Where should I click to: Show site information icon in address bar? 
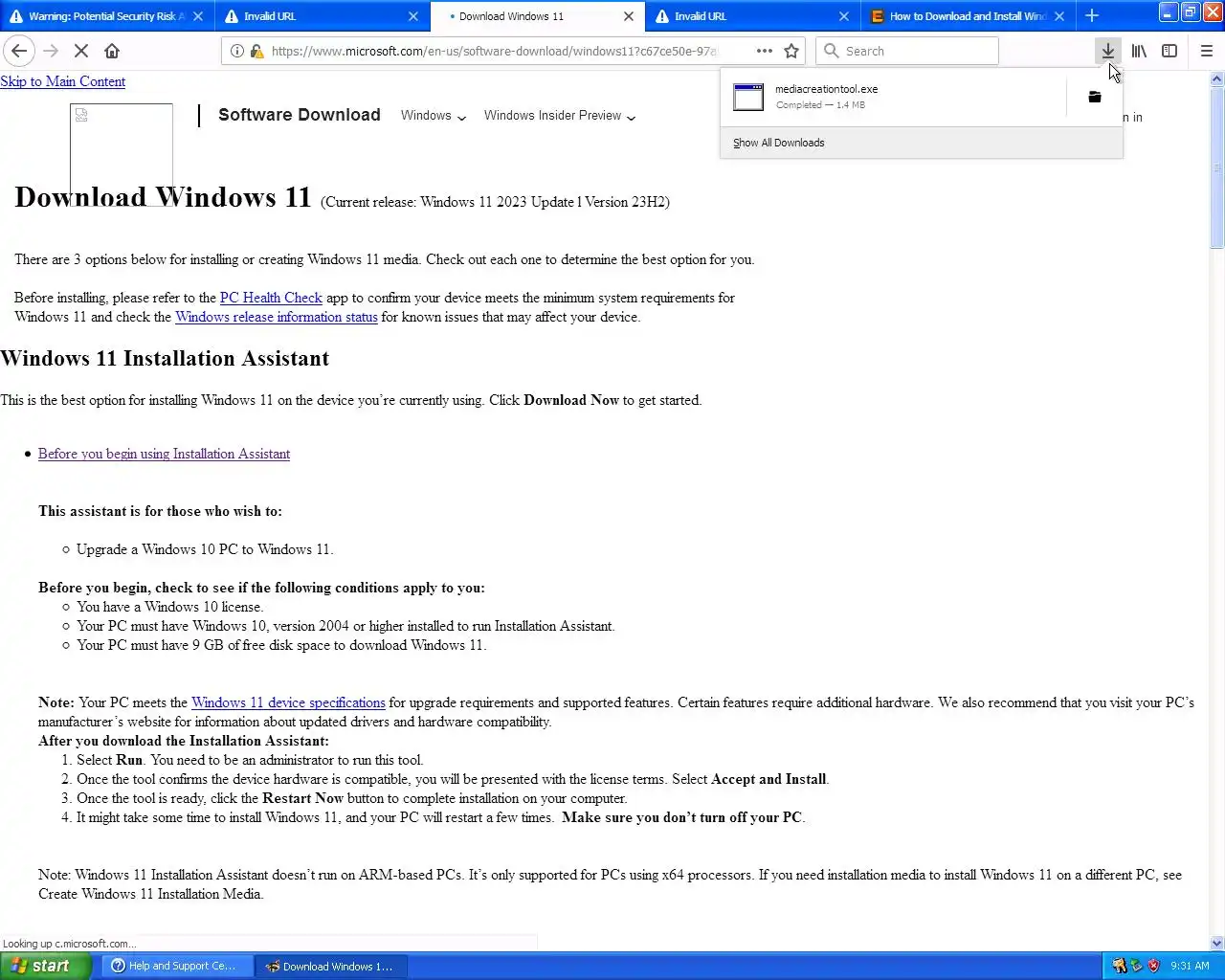point(237,51)
